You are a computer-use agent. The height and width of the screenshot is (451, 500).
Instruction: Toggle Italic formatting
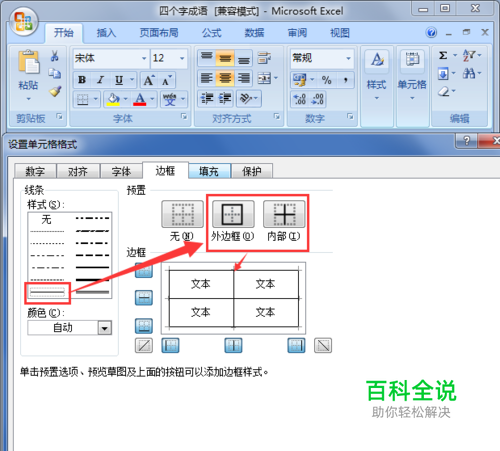point(100,80)
